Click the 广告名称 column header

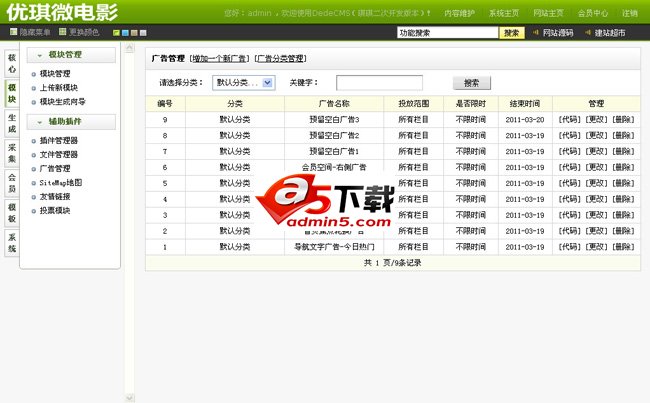click(334, 104)
